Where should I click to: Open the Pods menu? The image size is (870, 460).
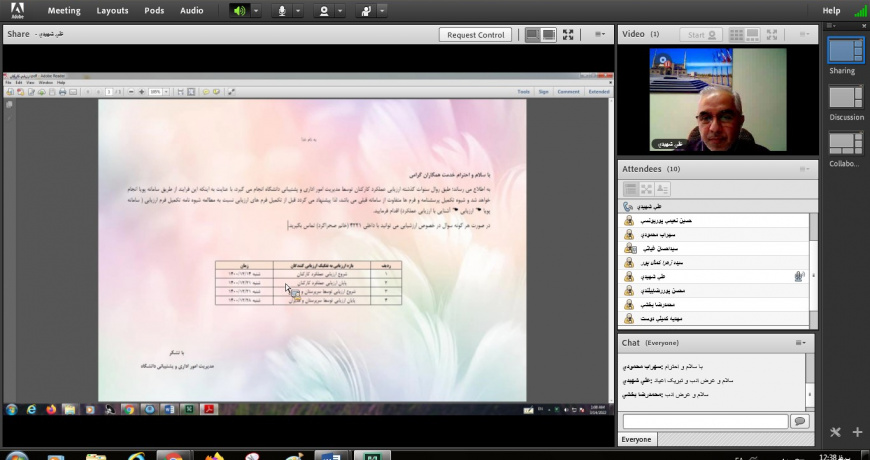[154, 11]
